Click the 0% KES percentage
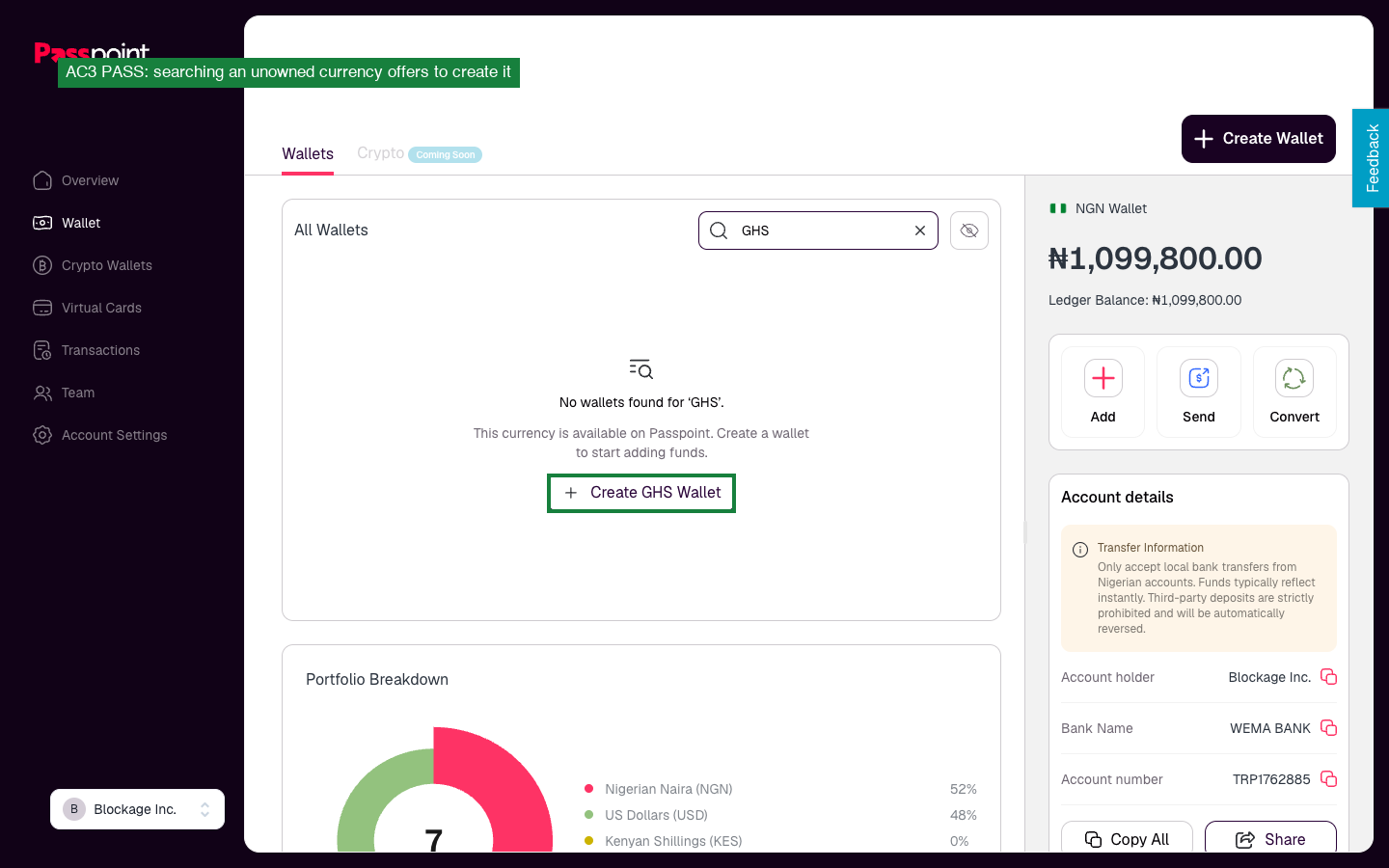 point(959,841)
